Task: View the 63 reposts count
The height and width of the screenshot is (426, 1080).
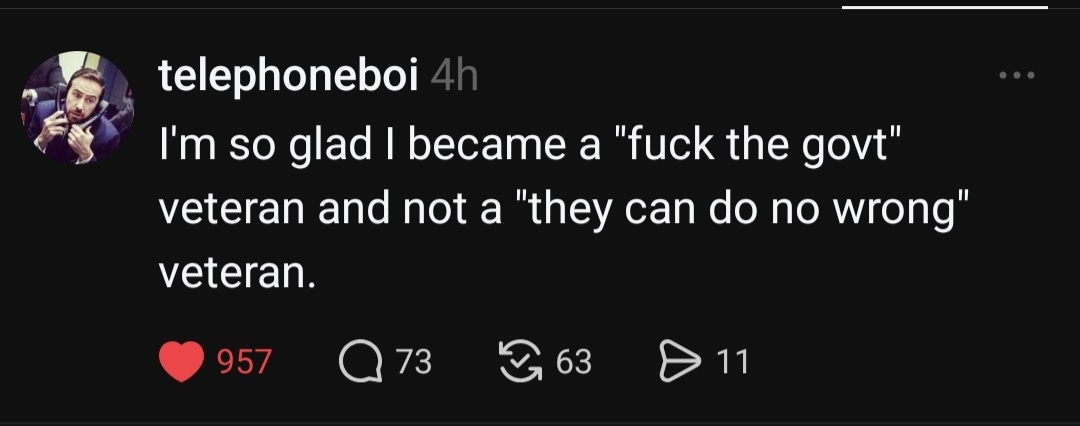Action: [573, 362]
